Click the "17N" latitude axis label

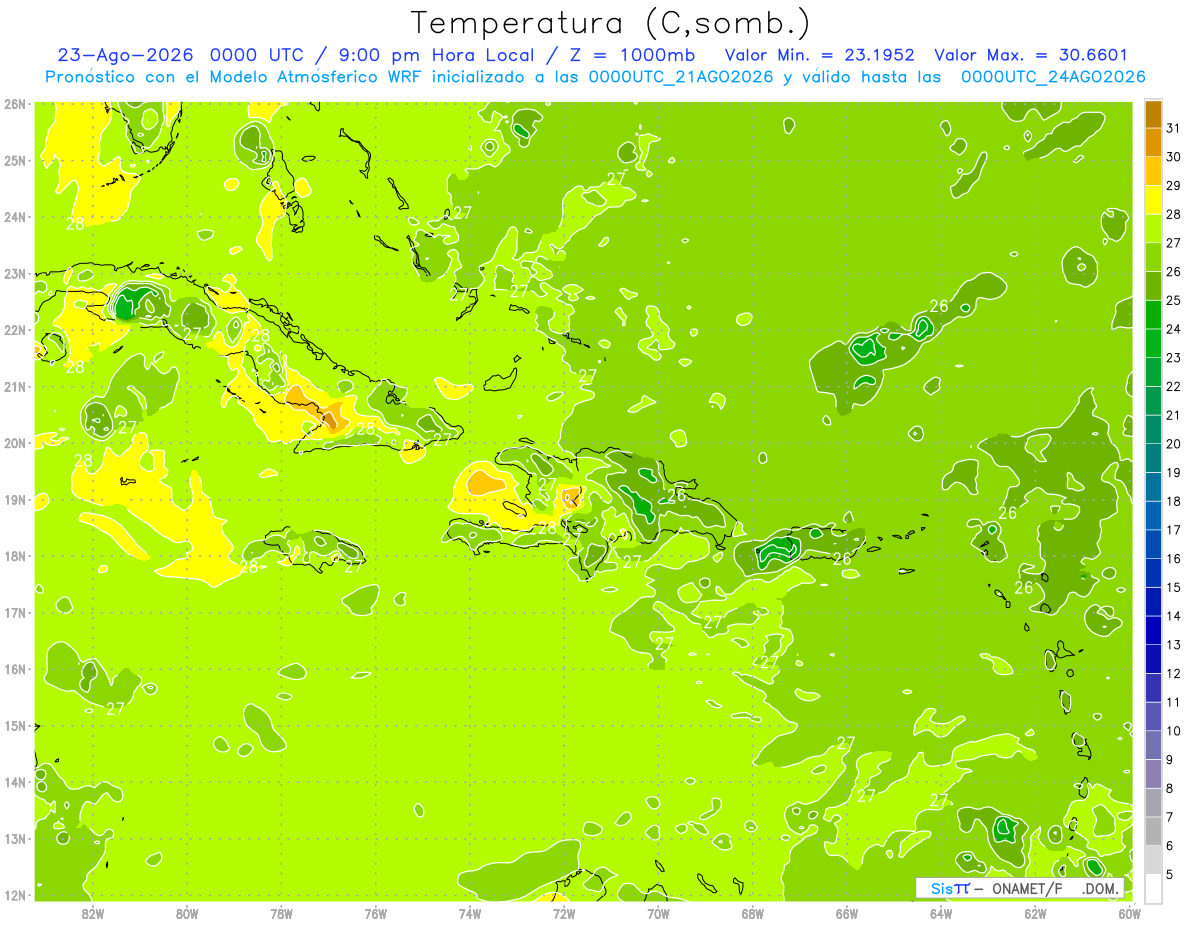point(15,613)
